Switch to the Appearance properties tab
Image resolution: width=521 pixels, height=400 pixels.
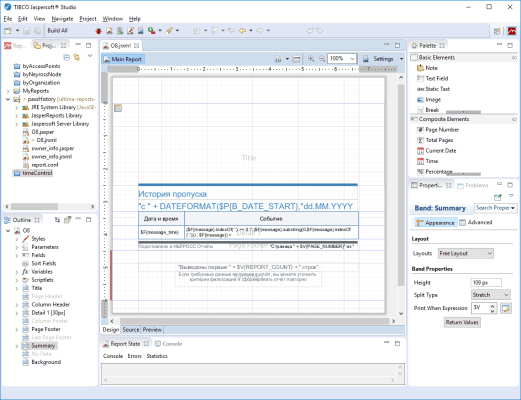coord(435,222)
